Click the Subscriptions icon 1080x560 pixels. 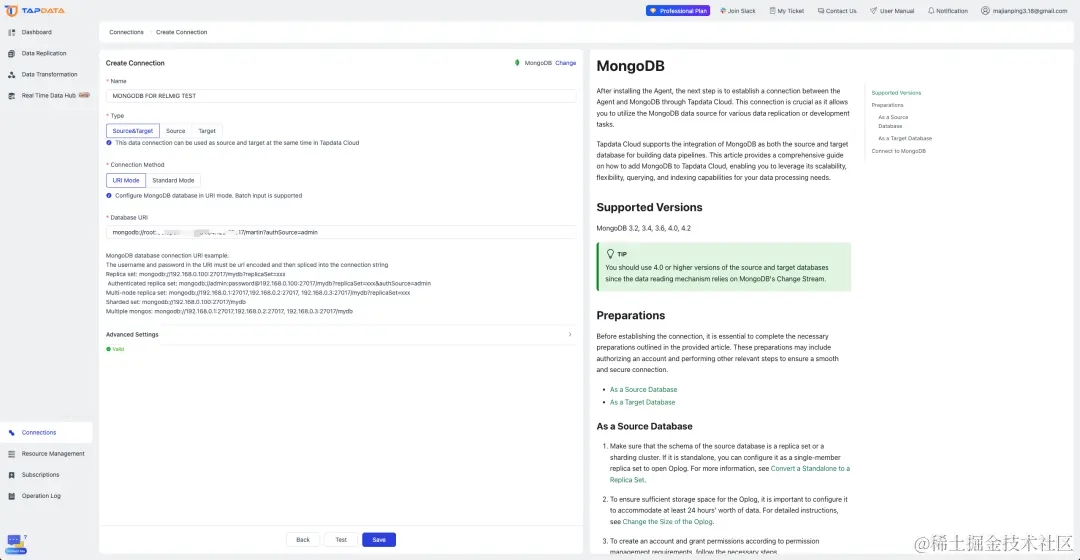pos(12,475)
